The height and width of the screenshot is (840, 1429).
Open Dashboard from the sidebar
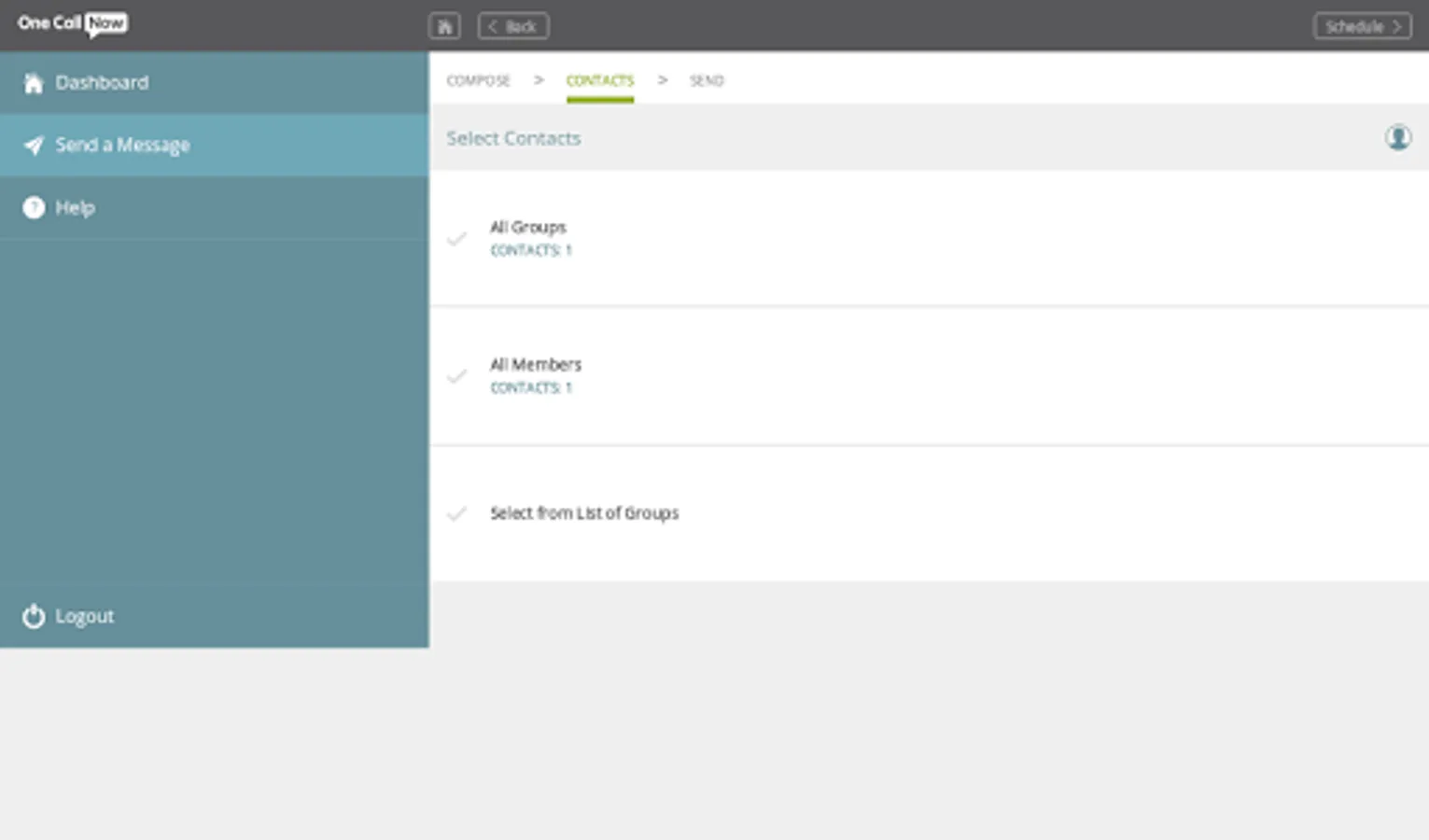(x=214, y=83)
